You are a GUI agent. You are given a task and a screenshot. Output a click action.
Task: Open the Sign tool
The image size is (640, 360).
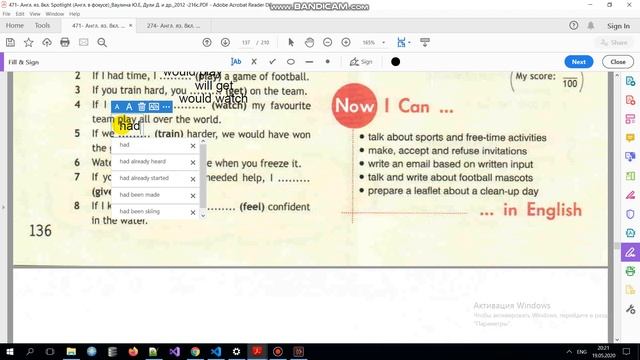coord(361,62)
